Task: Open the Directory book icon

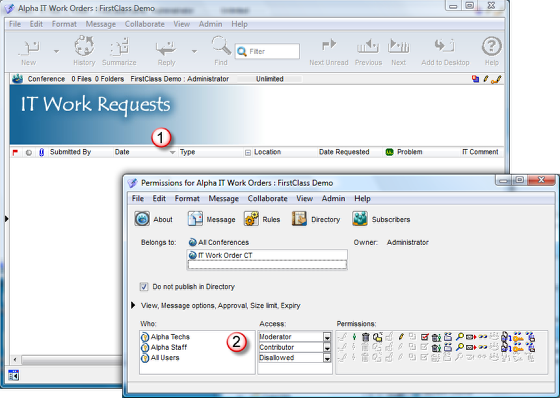Action: [x=299, y=219]
